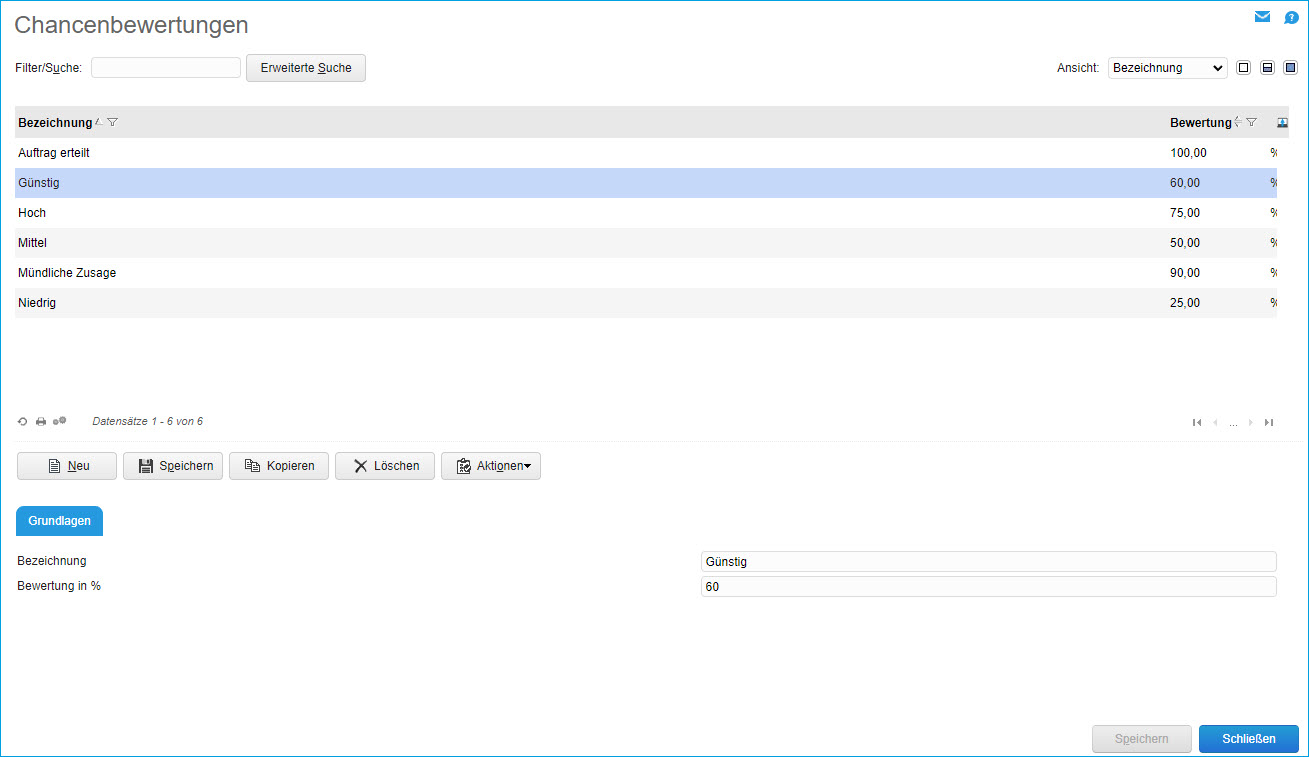Click the Bewertung value 90,00

[x=1185, y=273]
